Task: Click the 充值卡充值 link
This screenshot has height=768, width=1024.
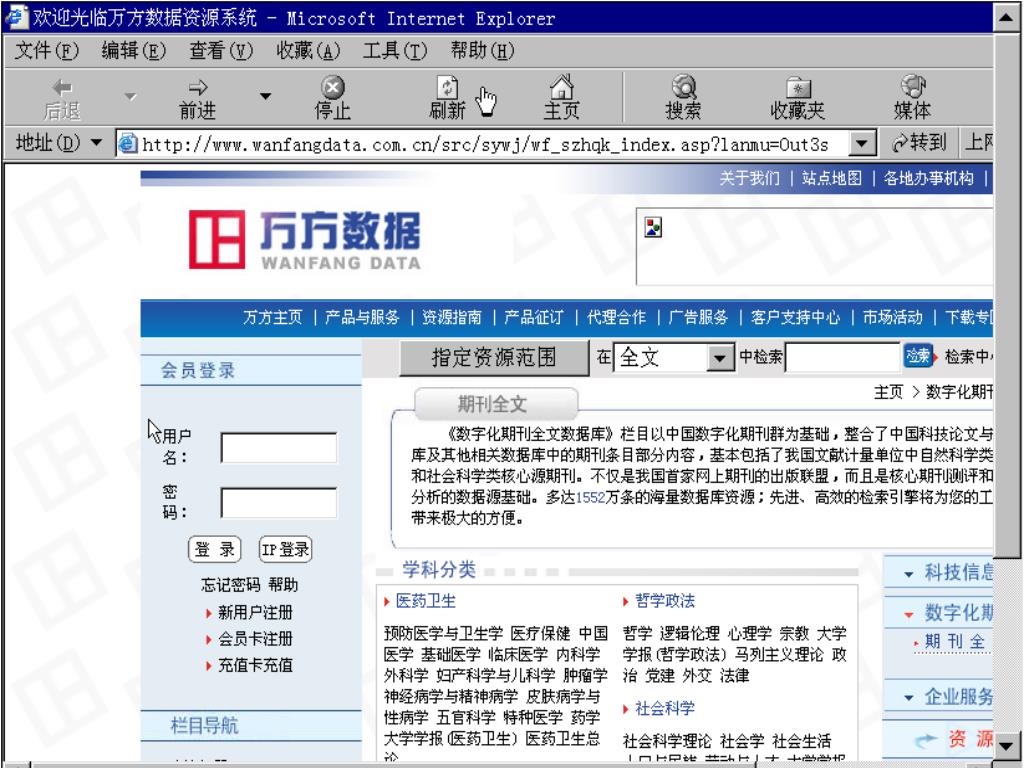Action: coord(255,665)
